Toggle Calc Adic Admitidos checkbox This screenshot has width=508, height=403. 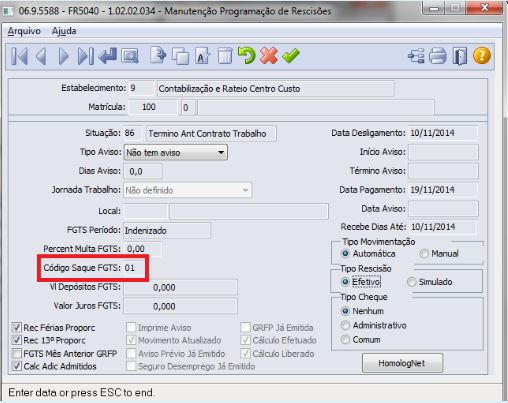[16, 366]
